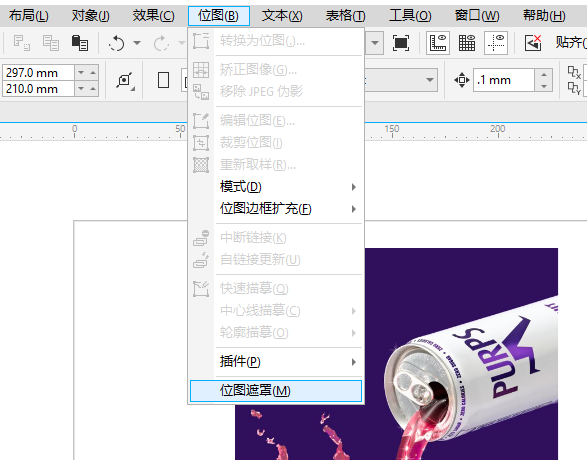Click the paste clipboard icon

(x=80, y=43)
